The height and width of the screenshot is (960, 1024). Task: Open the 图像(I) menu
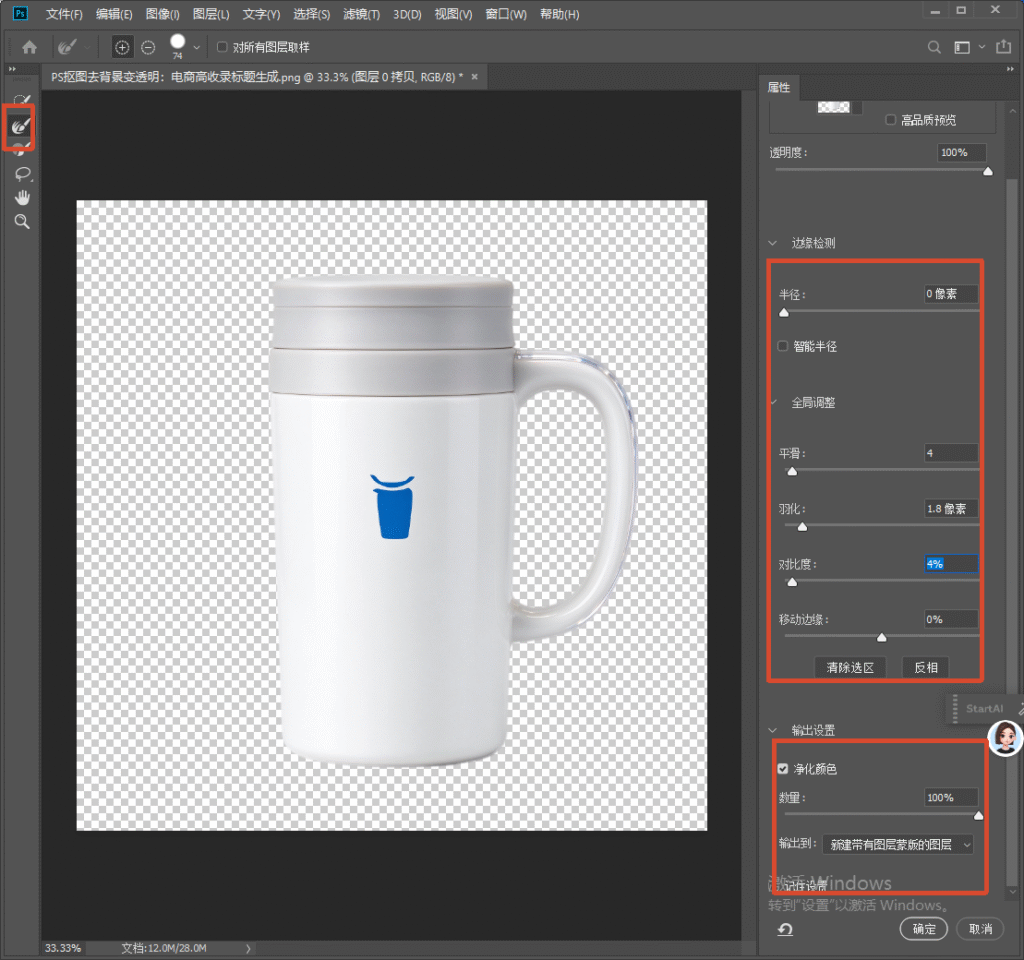click(x=163, y=14)
